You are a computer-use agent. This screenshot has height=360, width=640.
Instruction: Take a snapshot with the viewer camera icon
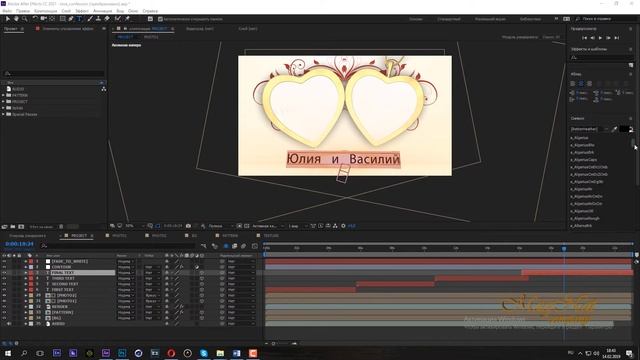click(x=188, y=226)
